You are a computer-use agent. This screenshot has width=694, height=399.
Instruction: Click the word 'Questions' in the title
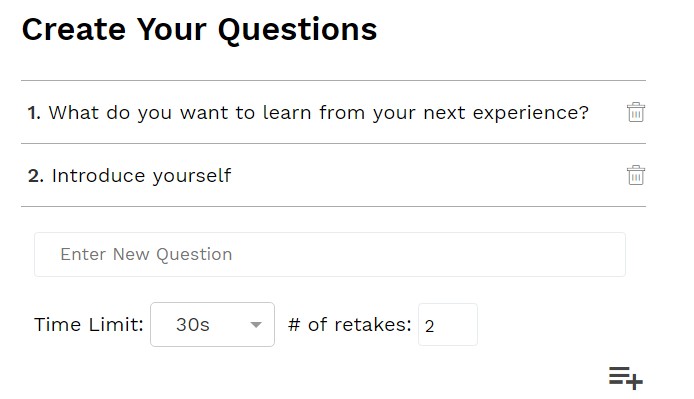coord(297,30)
